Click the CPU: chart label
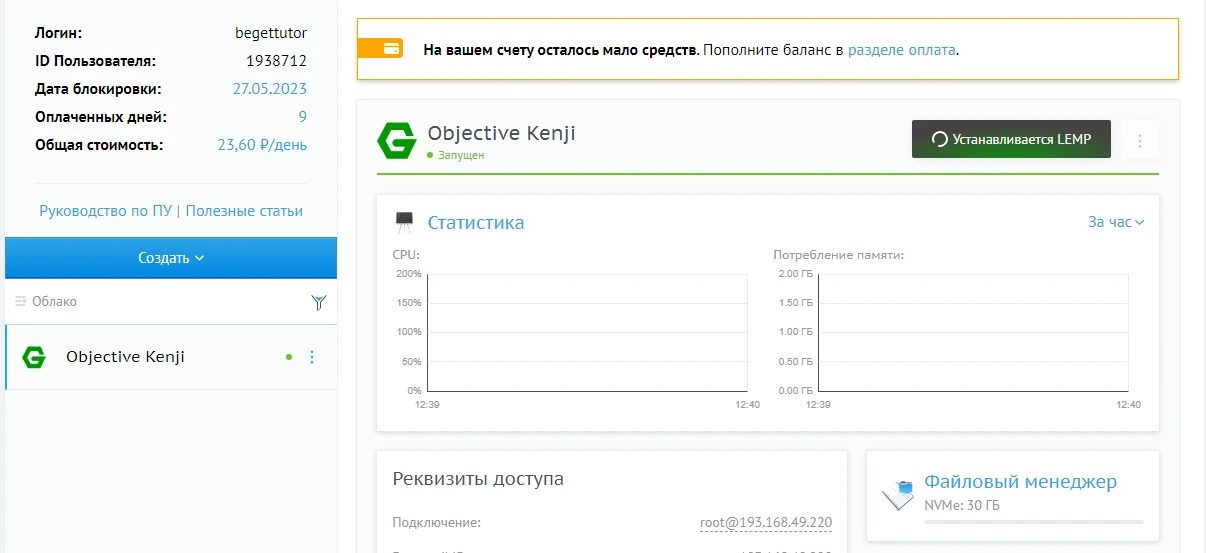Viewport: 1206px width, 553px height. (x=406, y=255)
